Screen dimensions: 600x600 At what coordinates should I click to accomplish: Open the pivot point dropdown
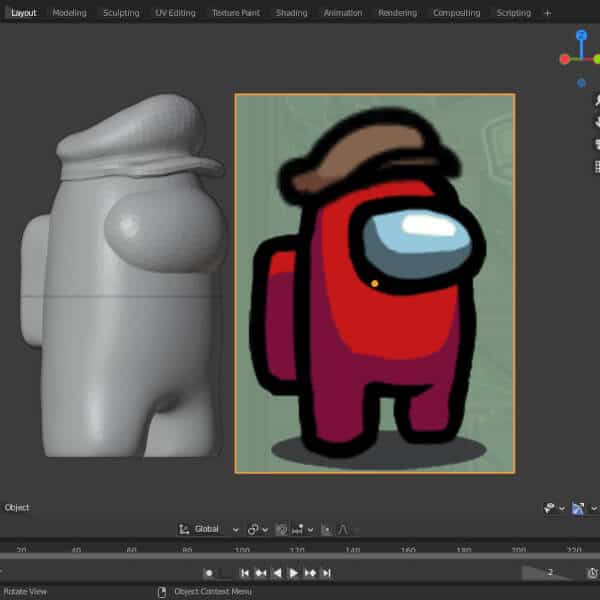click(x=257, y=530)
